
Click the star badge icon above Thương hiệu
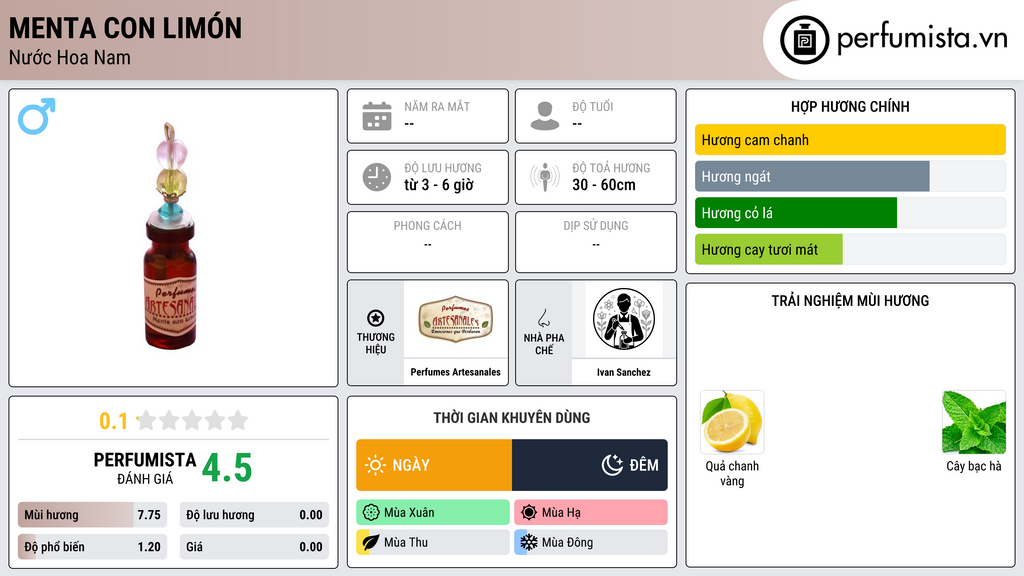coord(376,318)
